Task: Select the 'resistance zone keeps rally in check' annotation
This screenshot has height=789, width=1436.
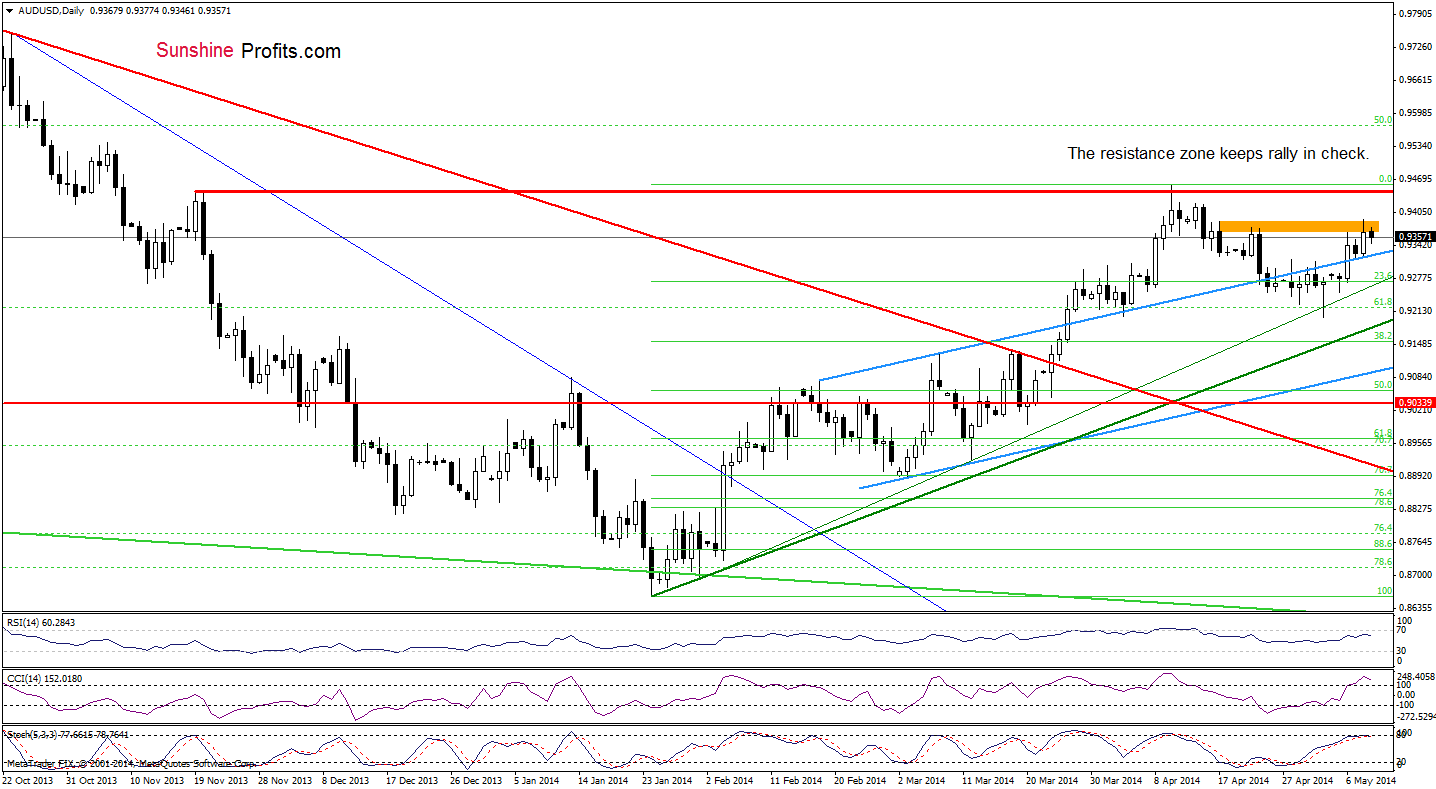Action: tap(1217, 153)
